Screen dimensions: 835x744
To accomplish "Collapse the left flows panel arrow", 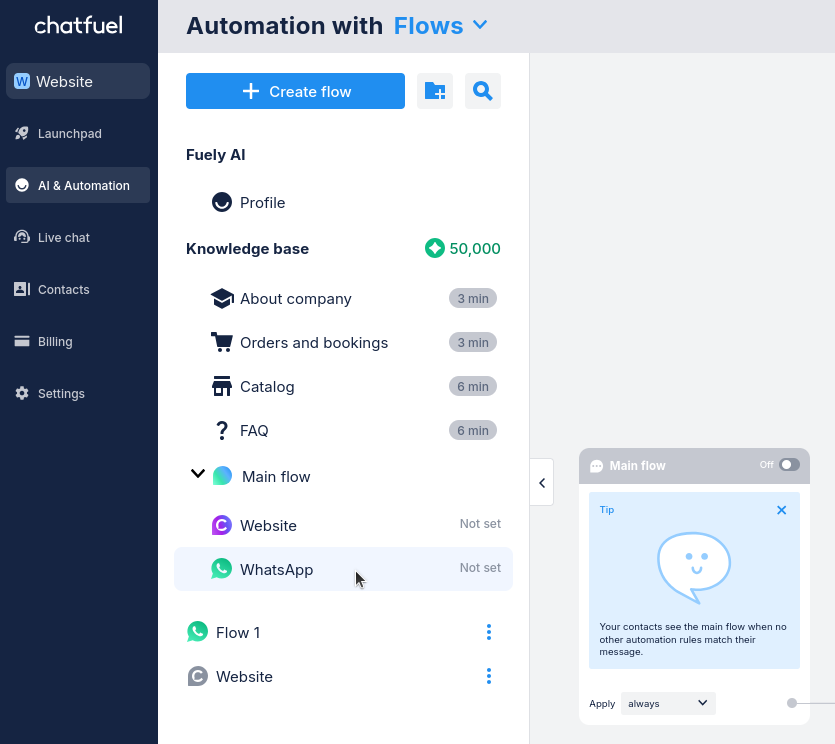I will coord(542,483).
